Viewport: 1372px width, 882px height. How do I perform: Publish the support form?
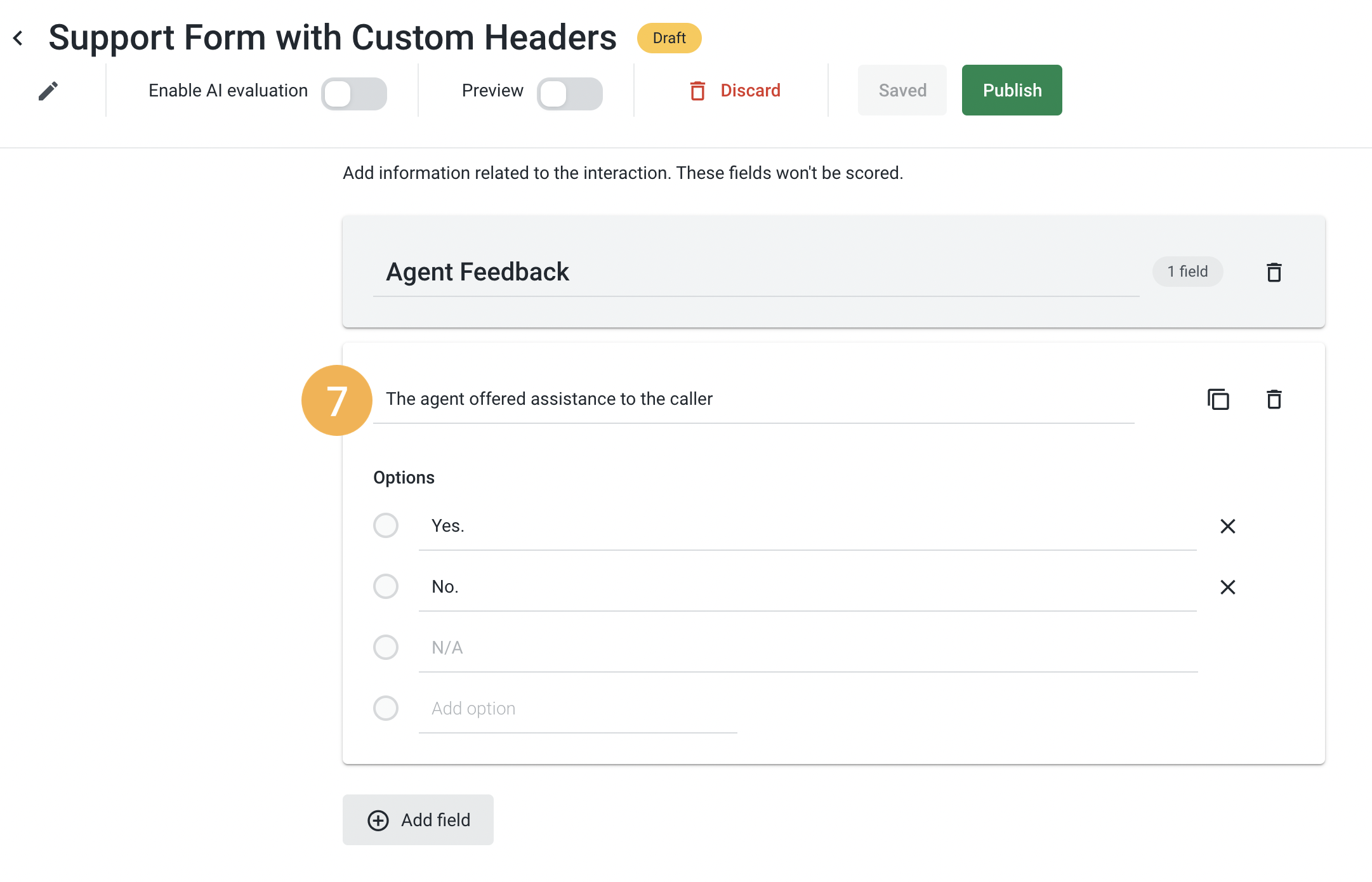(x=1012, y=90)
